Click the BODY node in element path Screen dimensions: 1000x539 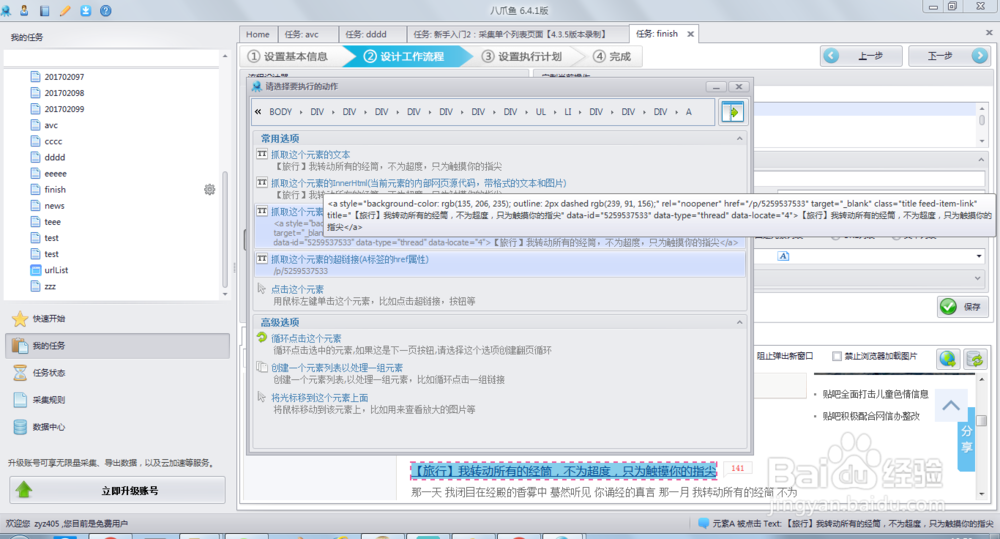[x=280, y=112]
